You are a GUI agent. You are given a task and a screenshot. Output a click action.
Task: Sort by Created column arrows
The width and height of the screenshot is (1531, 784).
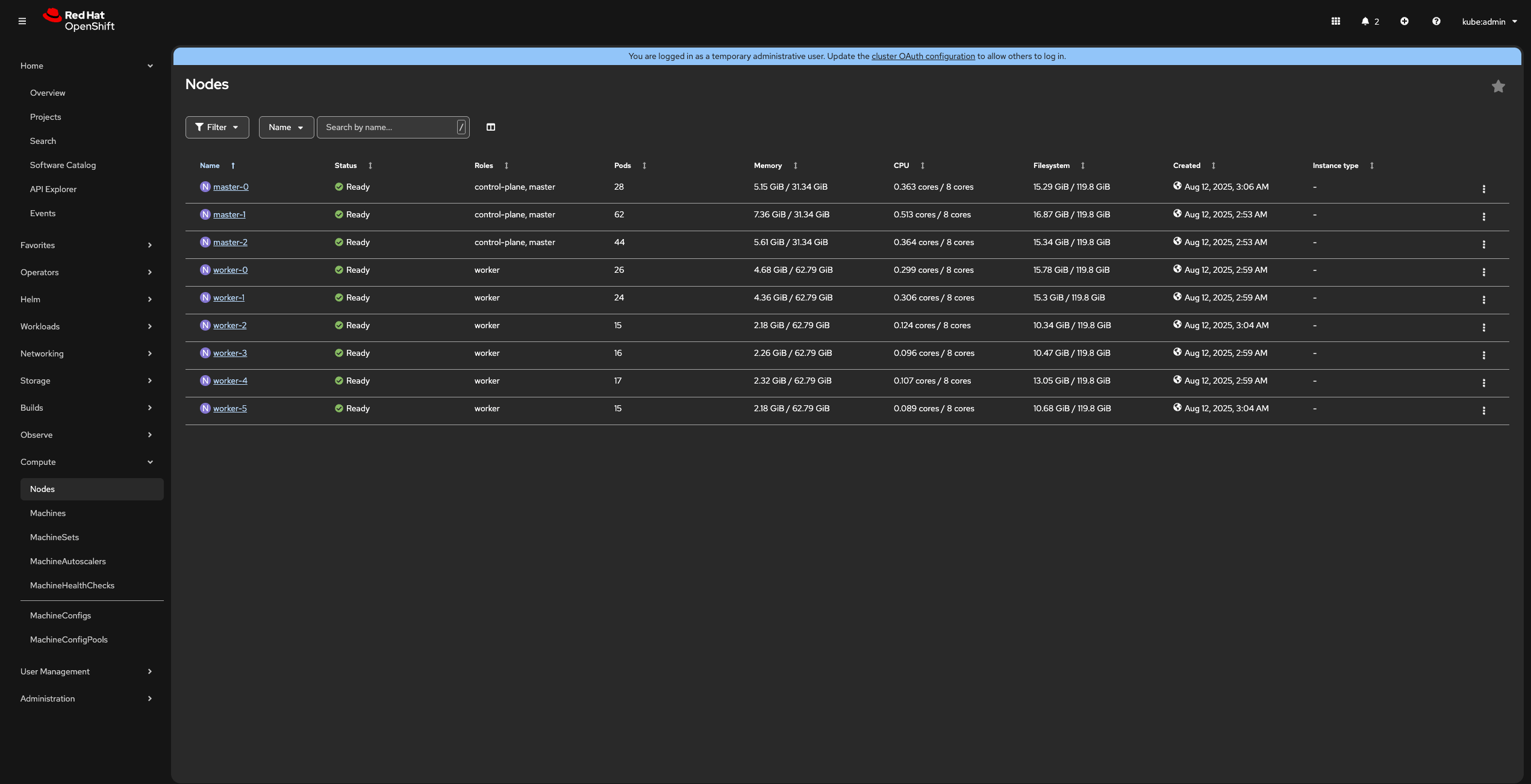point(1213,166)
